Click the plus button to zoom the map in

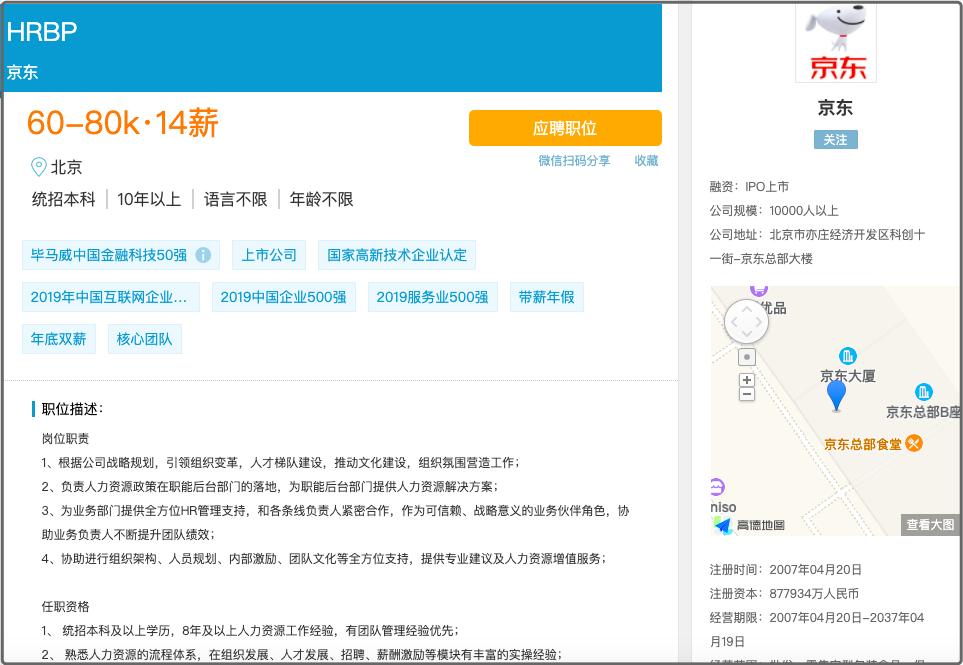747,381
